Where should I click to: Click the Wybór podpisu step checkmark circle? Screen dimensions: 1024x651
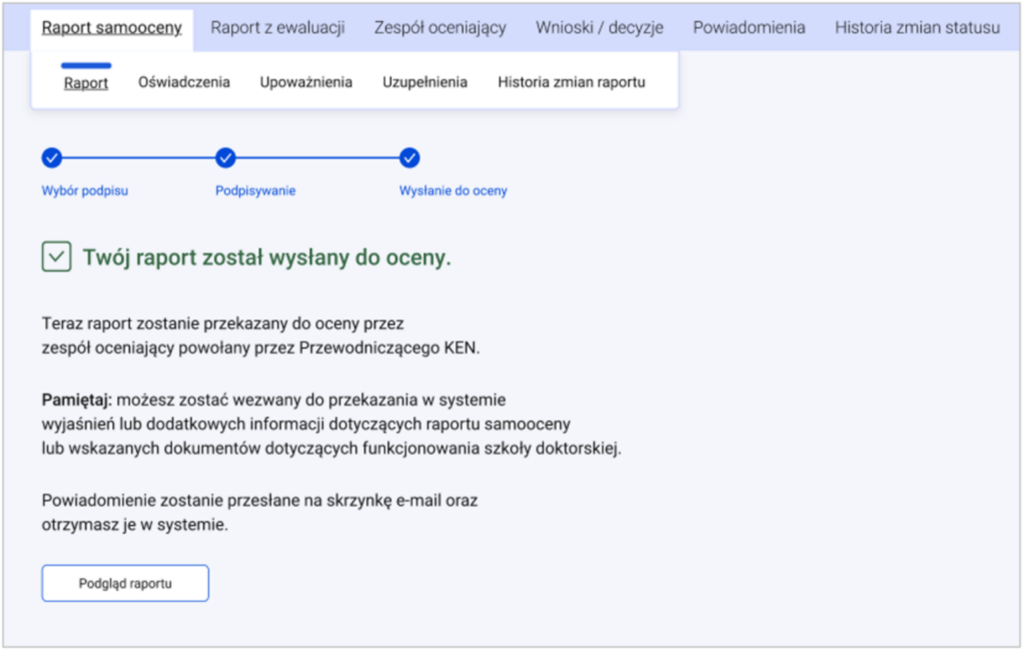point(52,158)
